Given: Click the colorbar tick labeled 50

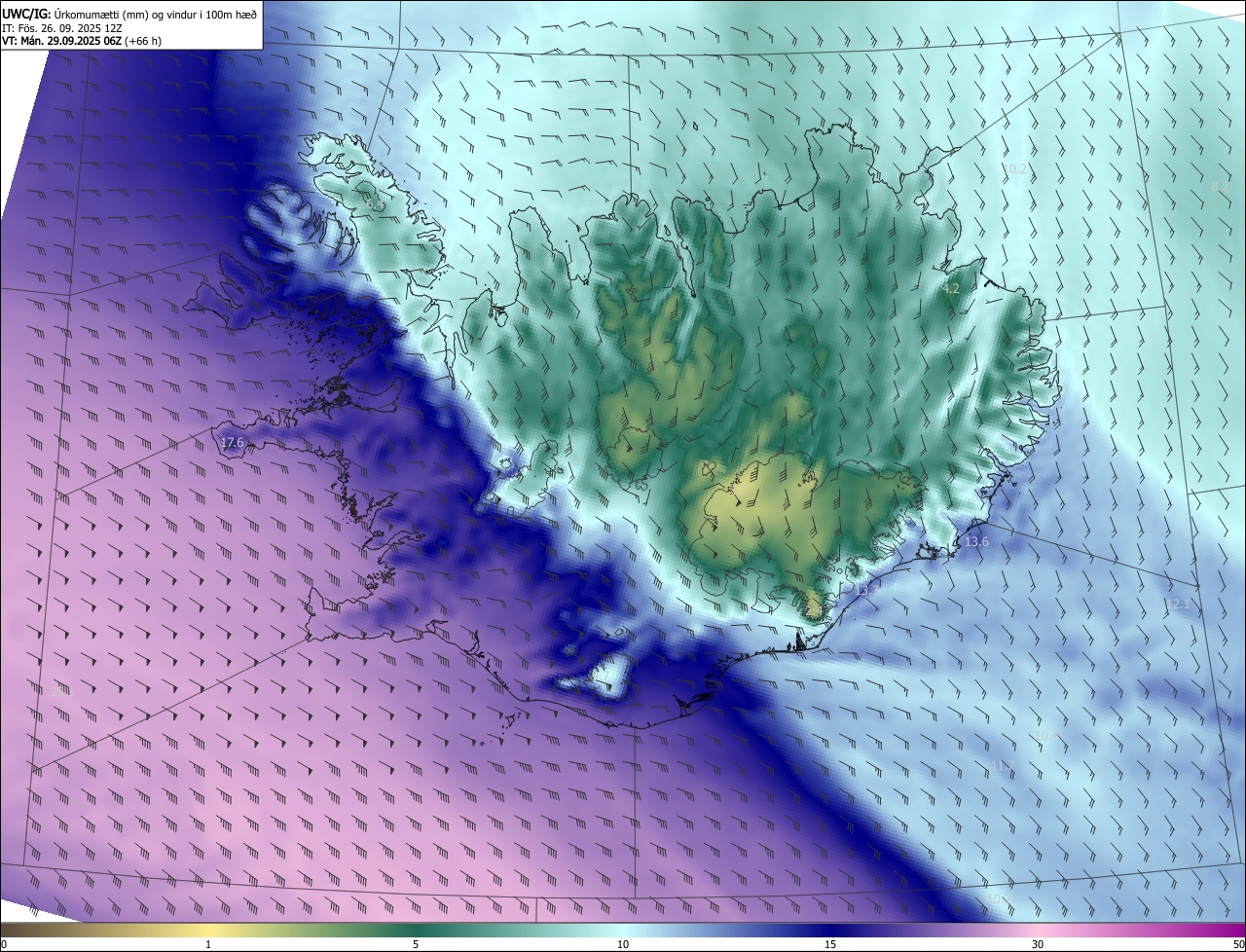Looking at the screenshot, I should coord(1238,945).
